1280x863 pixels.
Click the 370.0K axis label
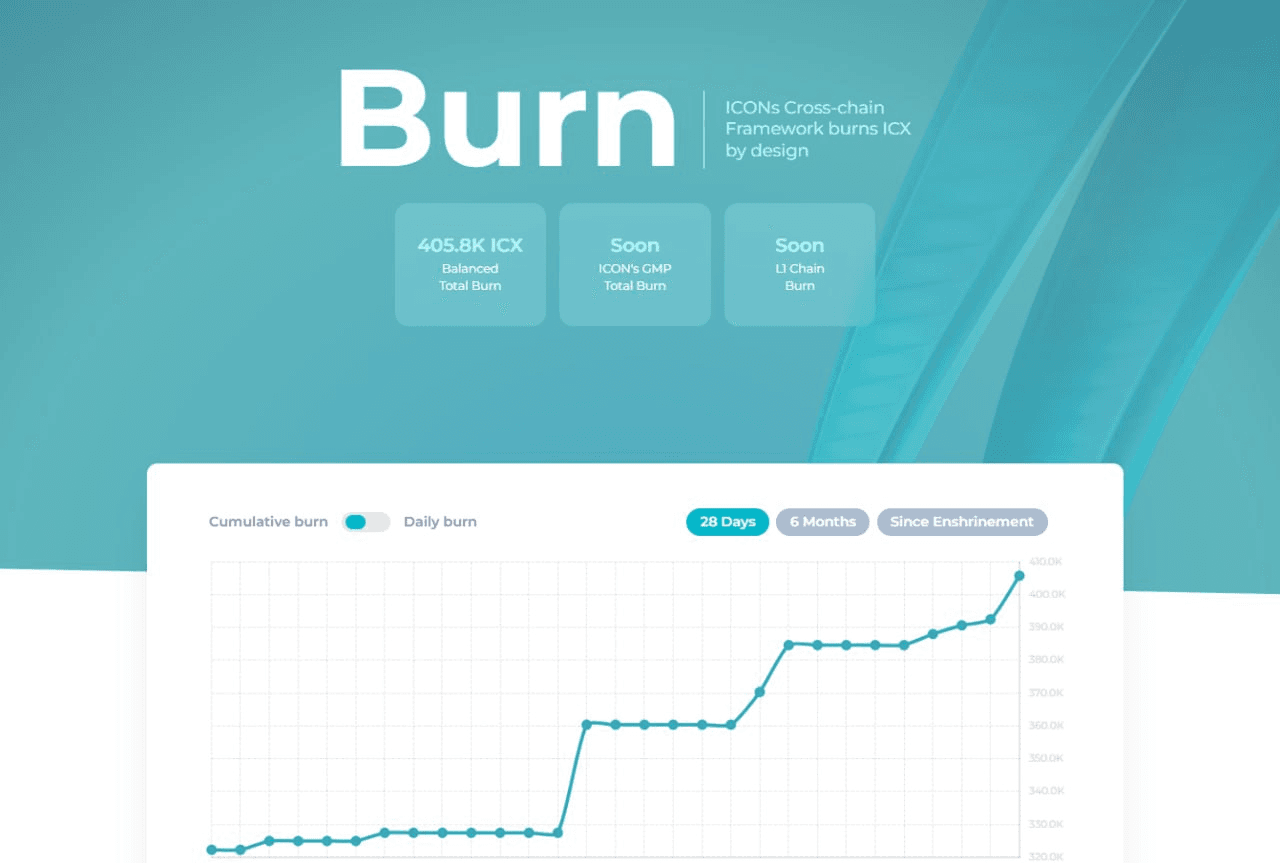coord(1046,693)
